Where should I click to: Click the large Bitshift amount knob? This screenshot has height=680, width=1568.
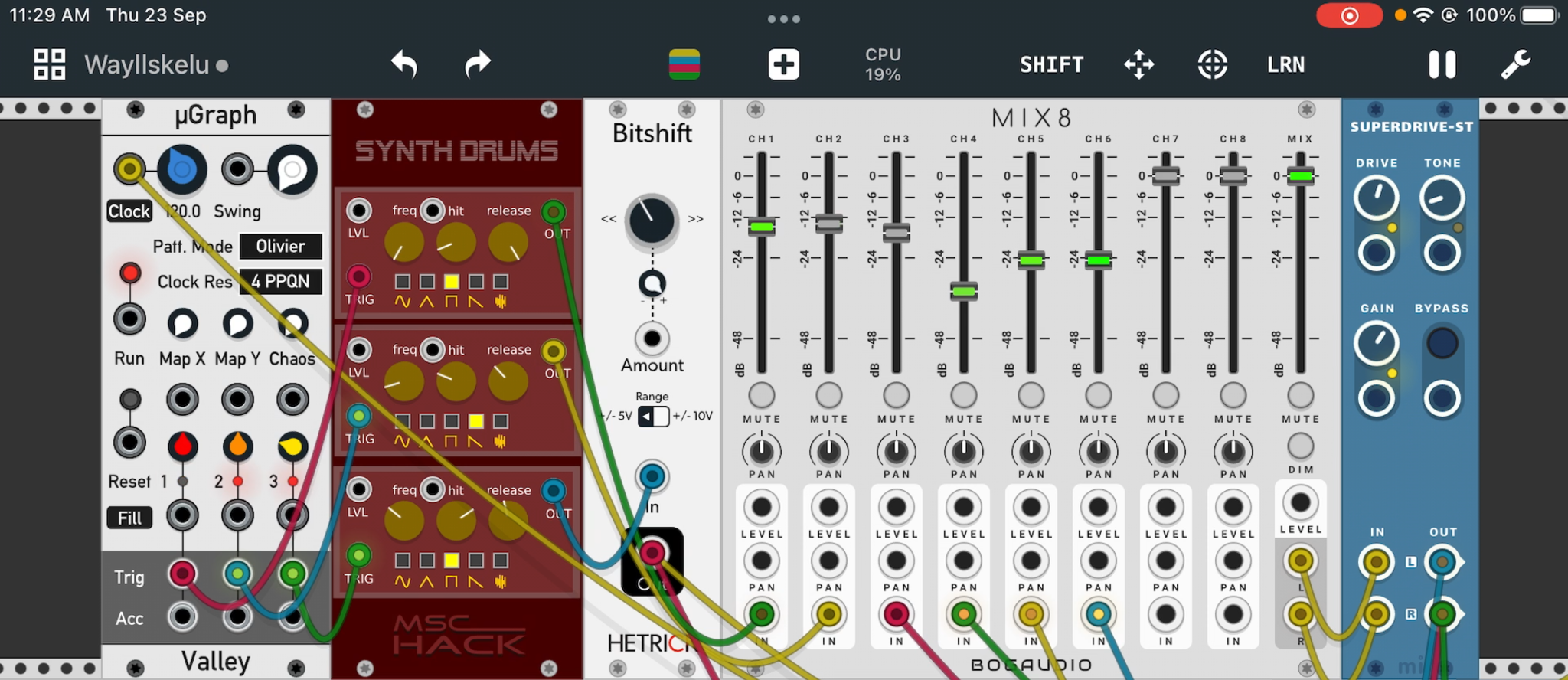[652, 221]
